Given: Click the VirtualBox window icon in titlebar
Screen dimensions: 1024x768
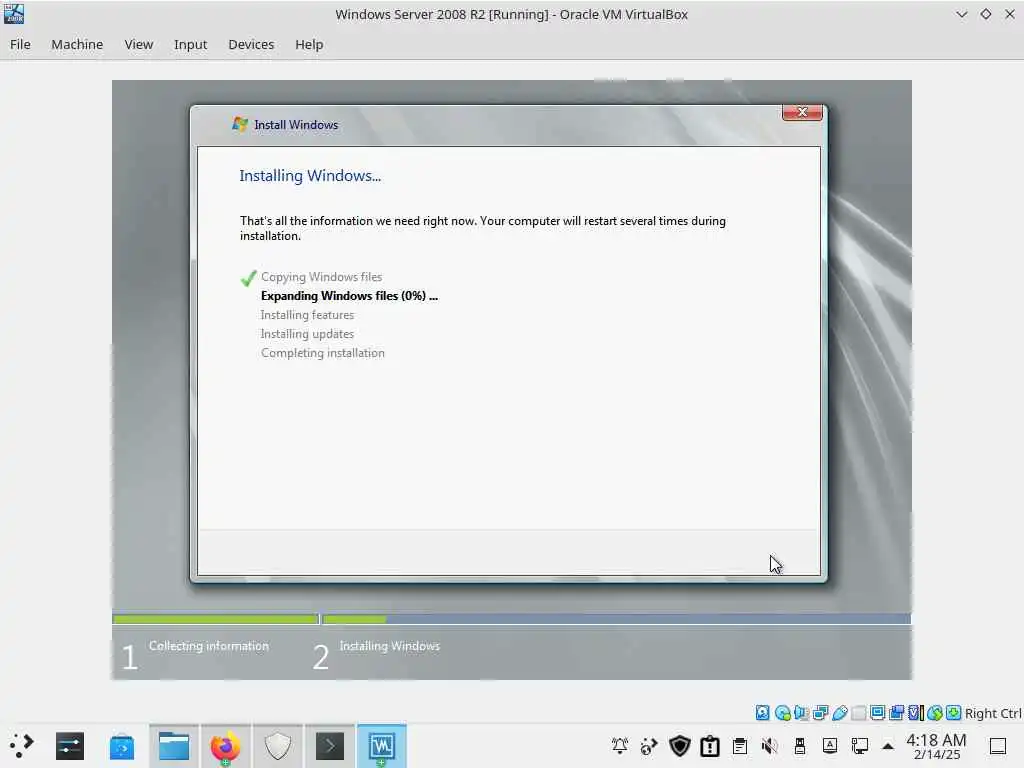Looking at the screenshot, I should pyautogui.click(x=14, y=14).
